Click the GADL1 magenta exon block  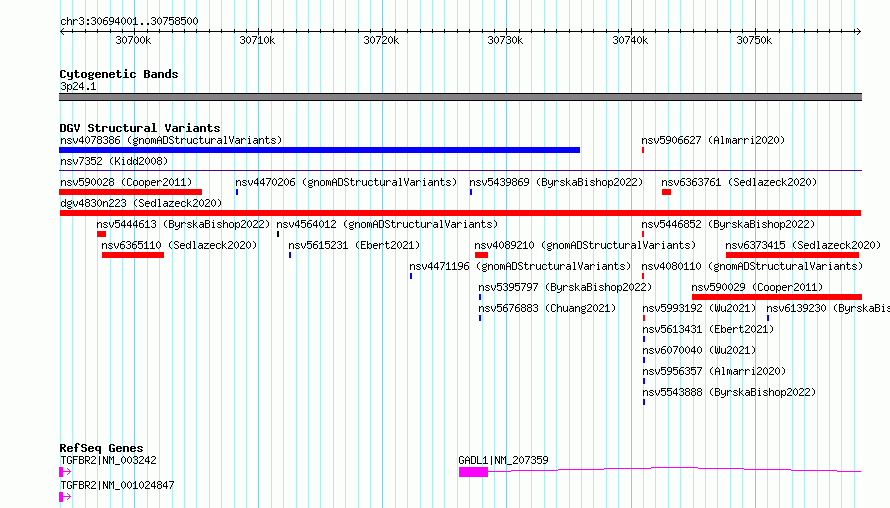point(473,472)
